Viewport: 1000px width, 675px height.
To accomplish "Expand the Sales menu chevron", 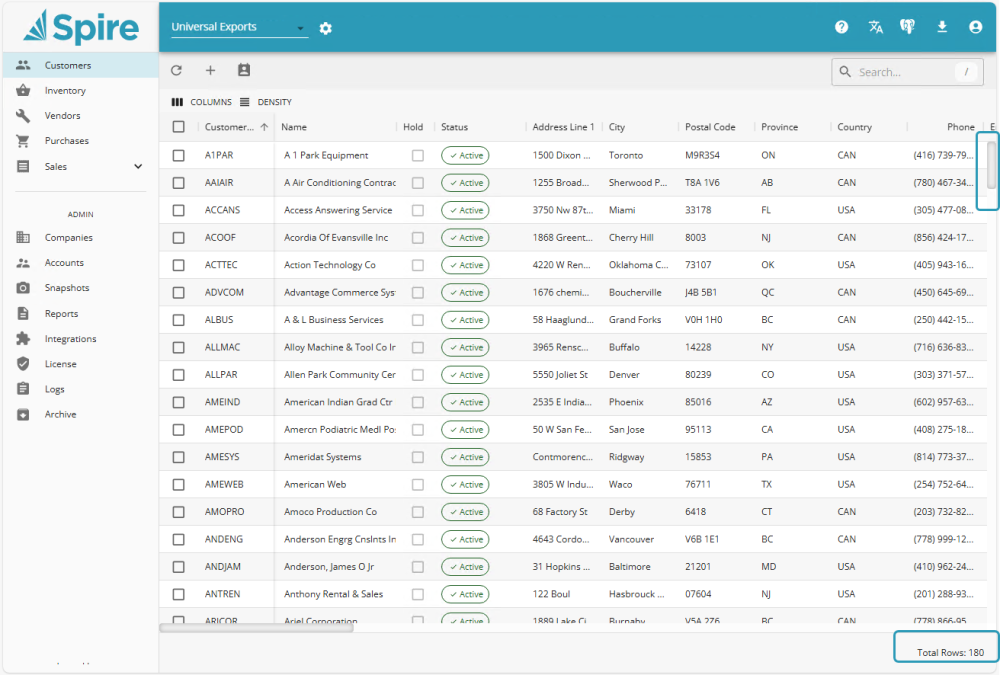I will [x=138, y=167].
